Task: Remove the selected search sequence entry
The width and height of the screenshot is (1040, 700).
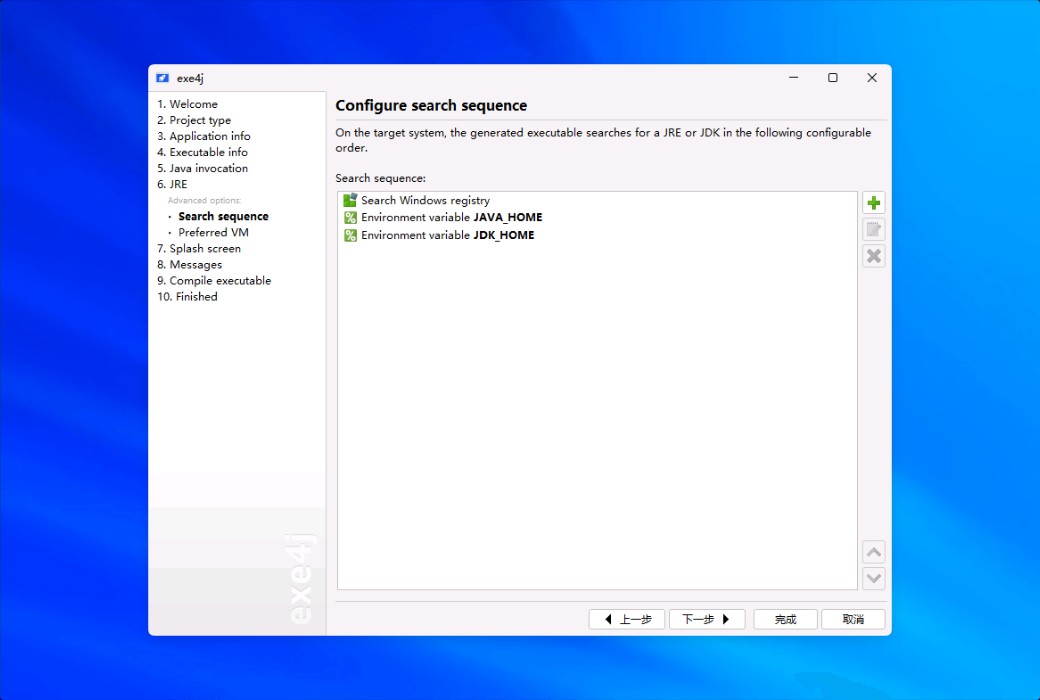Action: coord(874,256)
